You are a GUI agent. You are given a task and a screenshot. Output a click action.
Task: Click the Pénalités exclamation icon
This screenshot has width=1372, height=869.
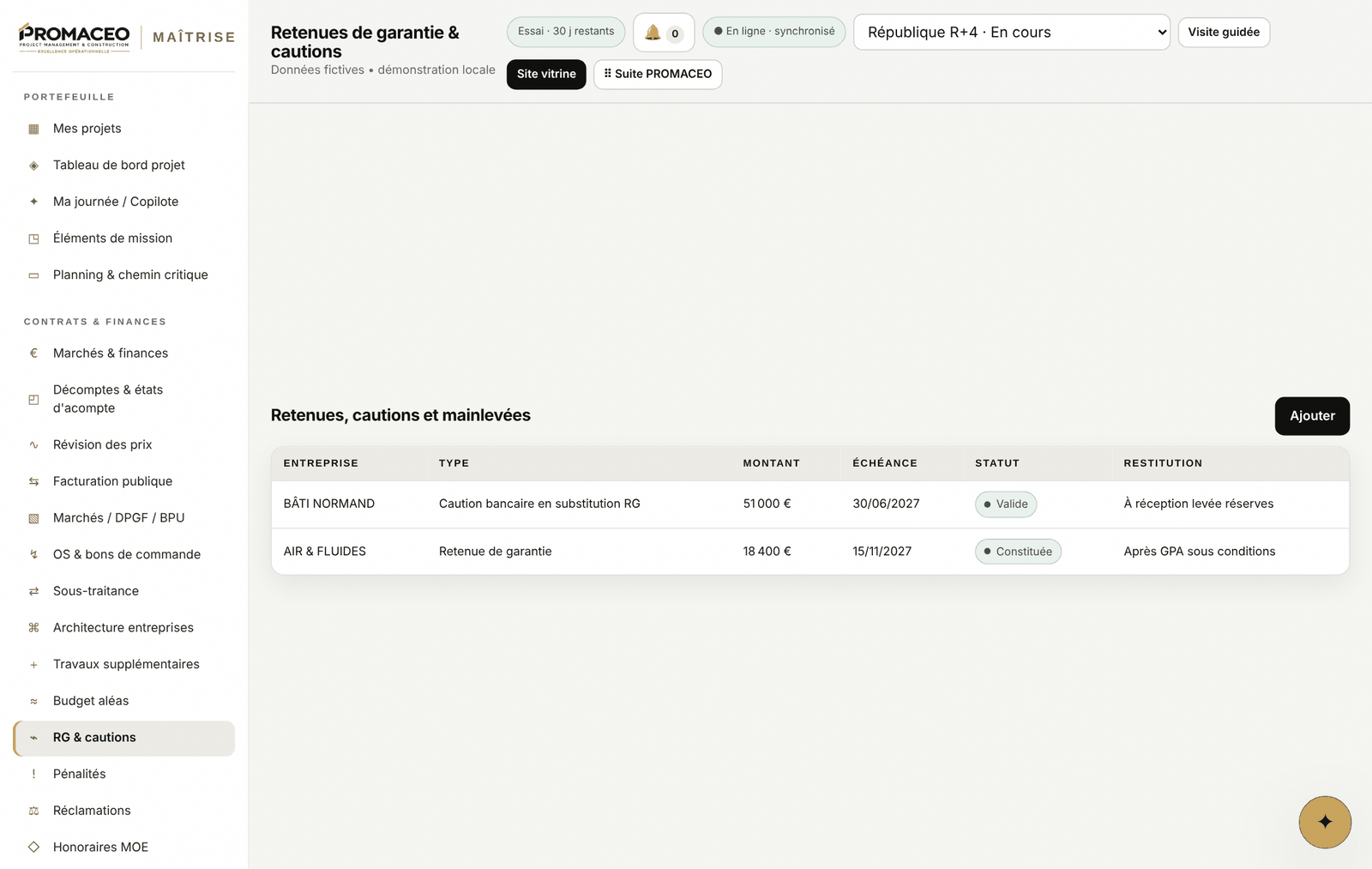[33, 774]
